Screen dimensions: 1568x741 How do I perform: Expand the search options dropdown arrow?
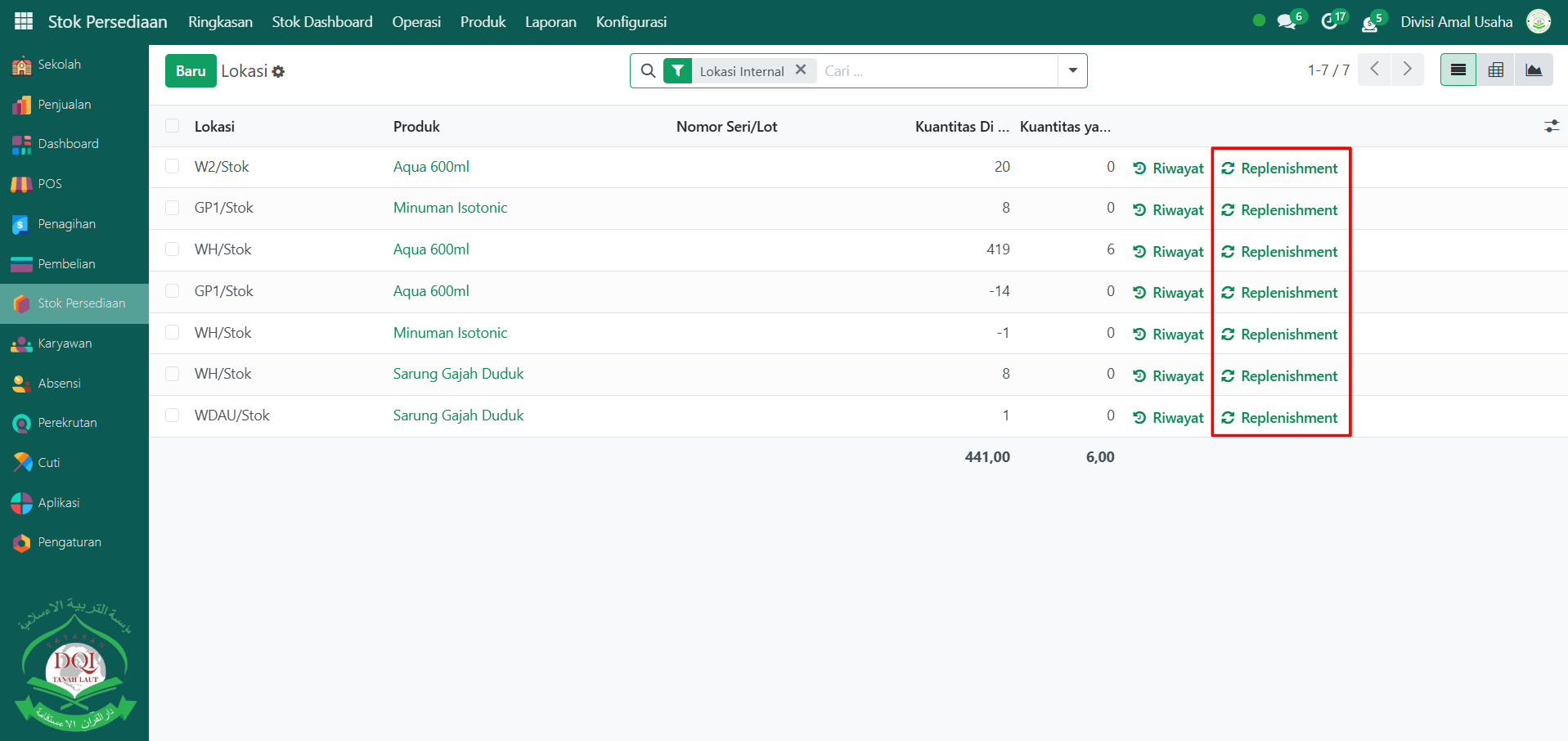1072,71
